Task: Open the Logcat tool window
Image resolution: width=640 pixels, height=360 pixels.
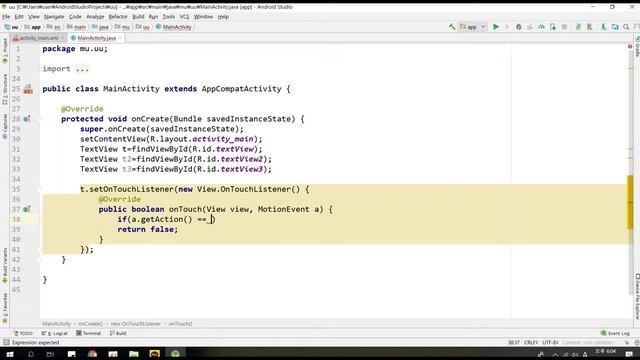Action: click(x=54, y=333)
